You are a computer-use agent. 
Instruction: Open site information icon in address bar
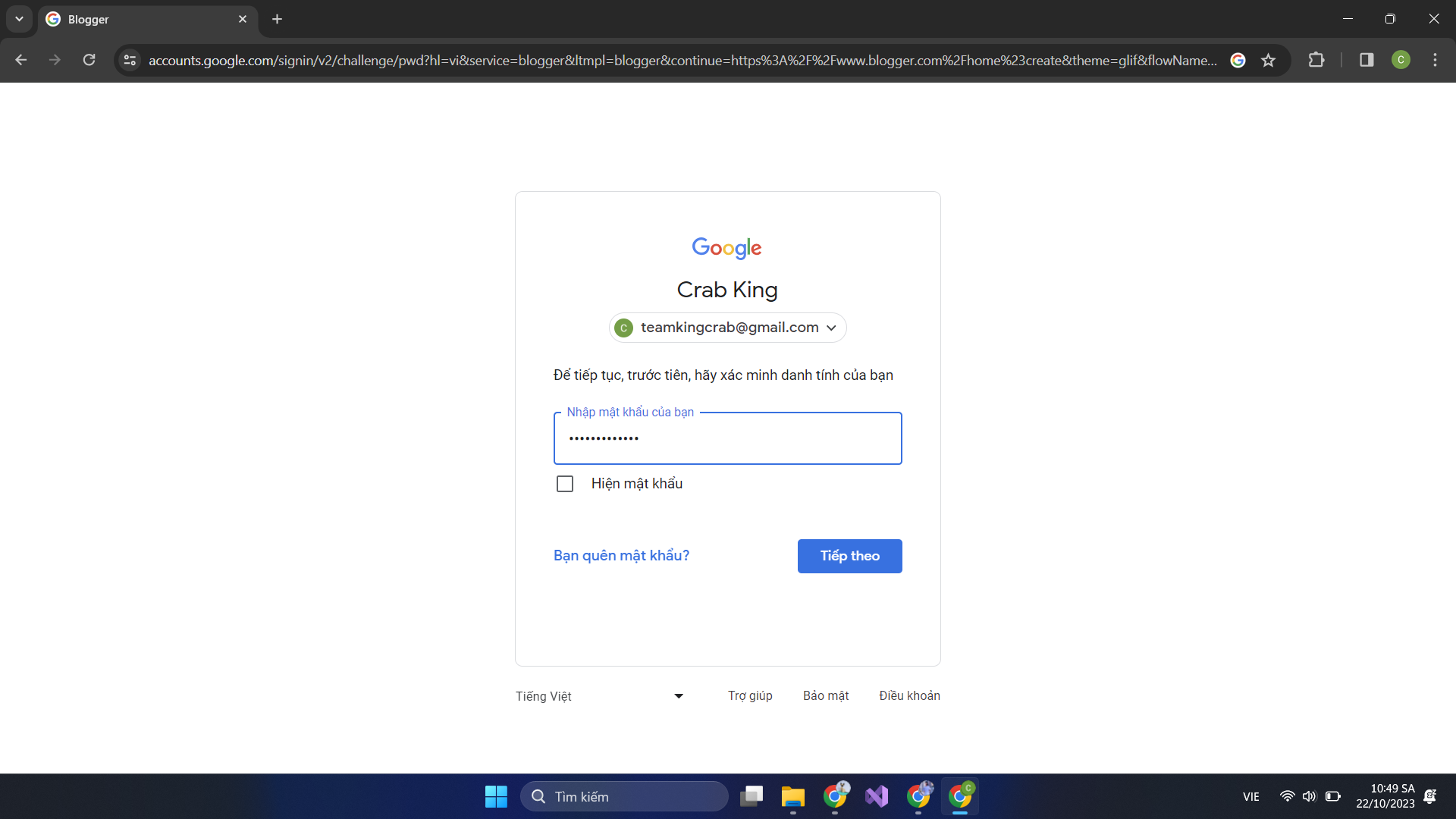[130, 60]
